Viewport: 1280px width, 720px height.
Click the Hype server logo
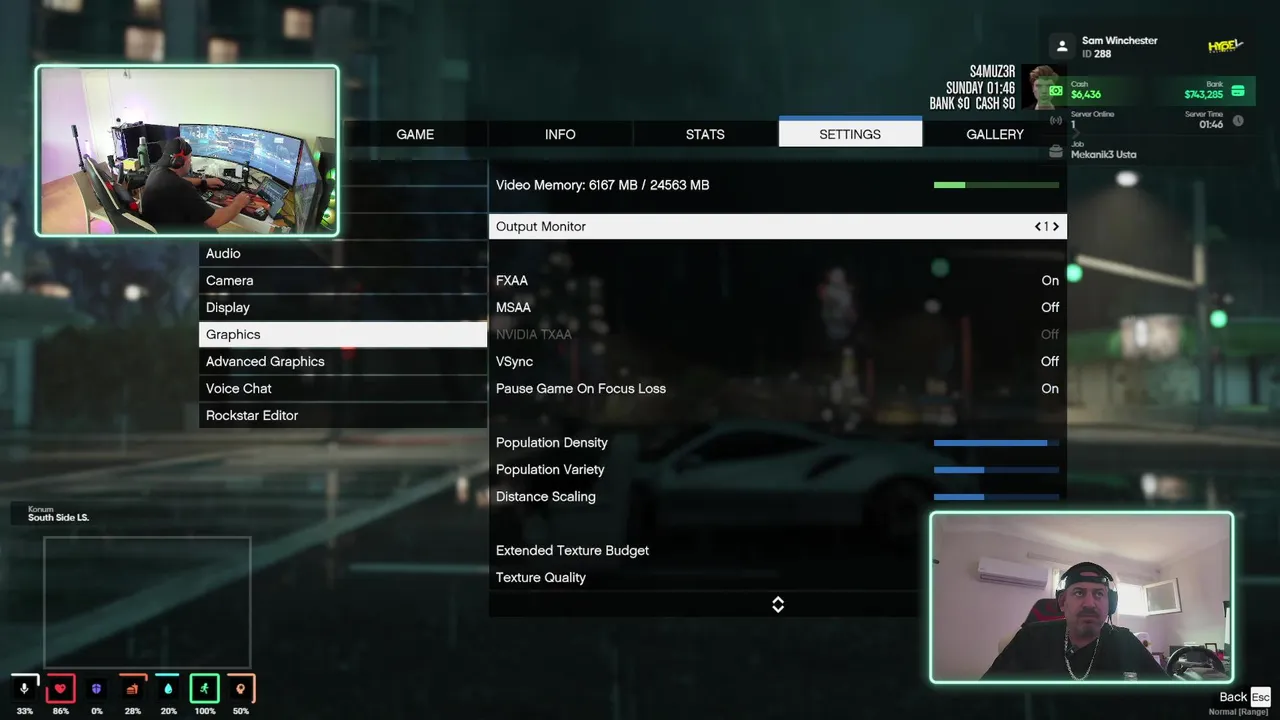tap(1224, 46)
